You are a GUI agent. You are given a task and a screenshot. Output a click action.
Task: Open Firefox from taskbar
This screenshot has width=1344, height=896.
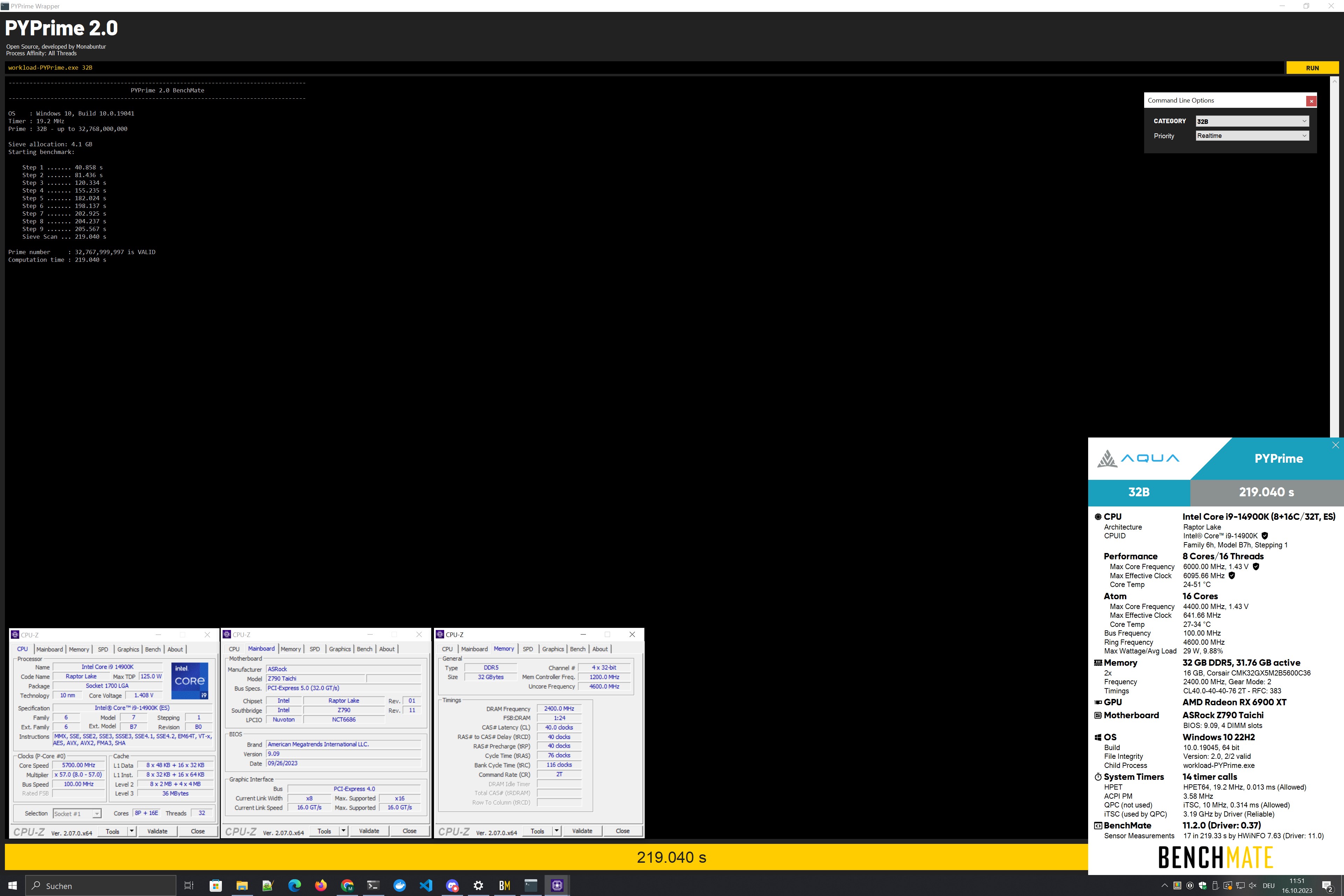point(321,885)
